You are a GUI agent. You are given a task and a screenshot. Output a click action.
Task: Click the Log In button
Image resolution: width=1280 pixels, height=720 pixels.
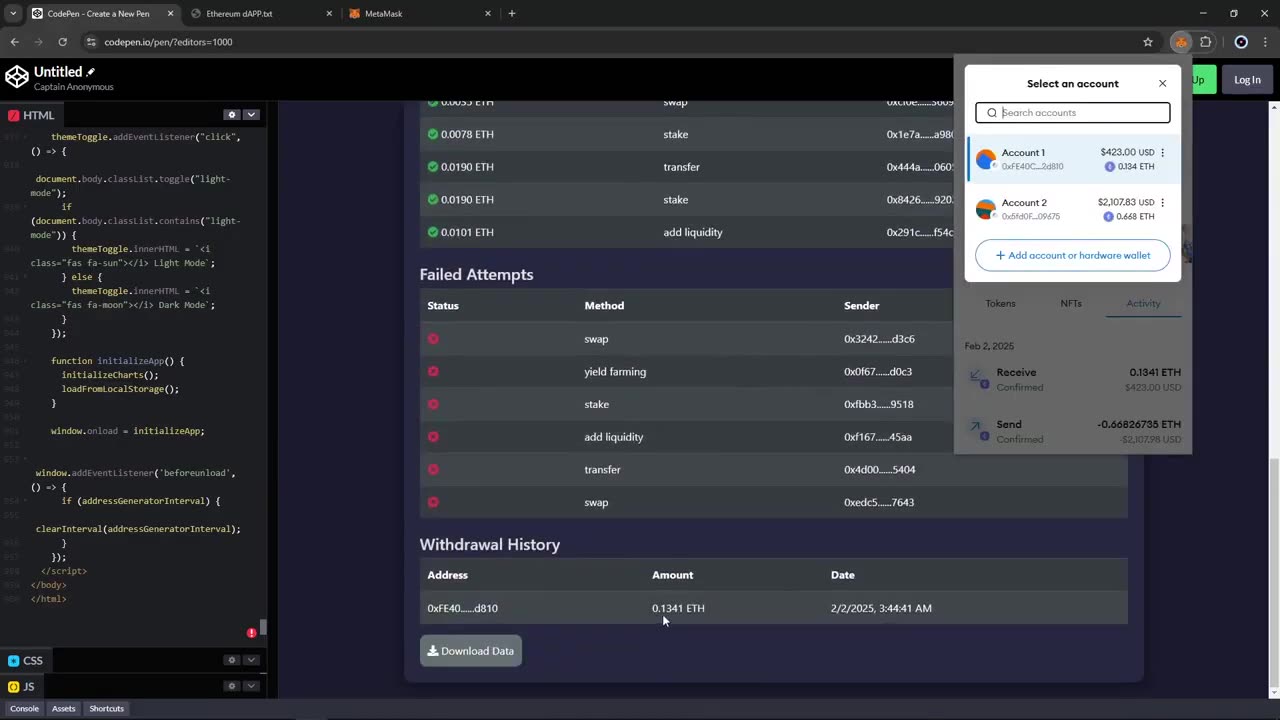(1247, 80)
